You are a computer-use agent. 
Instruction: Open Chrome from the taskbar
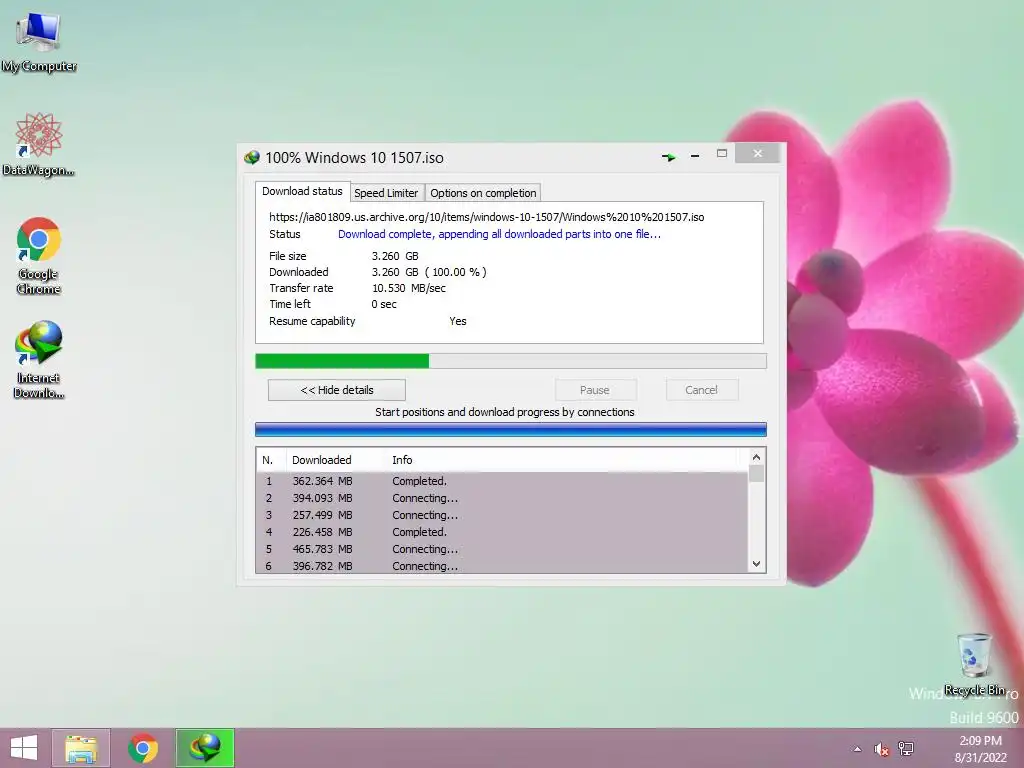click(x=143, y=748)
